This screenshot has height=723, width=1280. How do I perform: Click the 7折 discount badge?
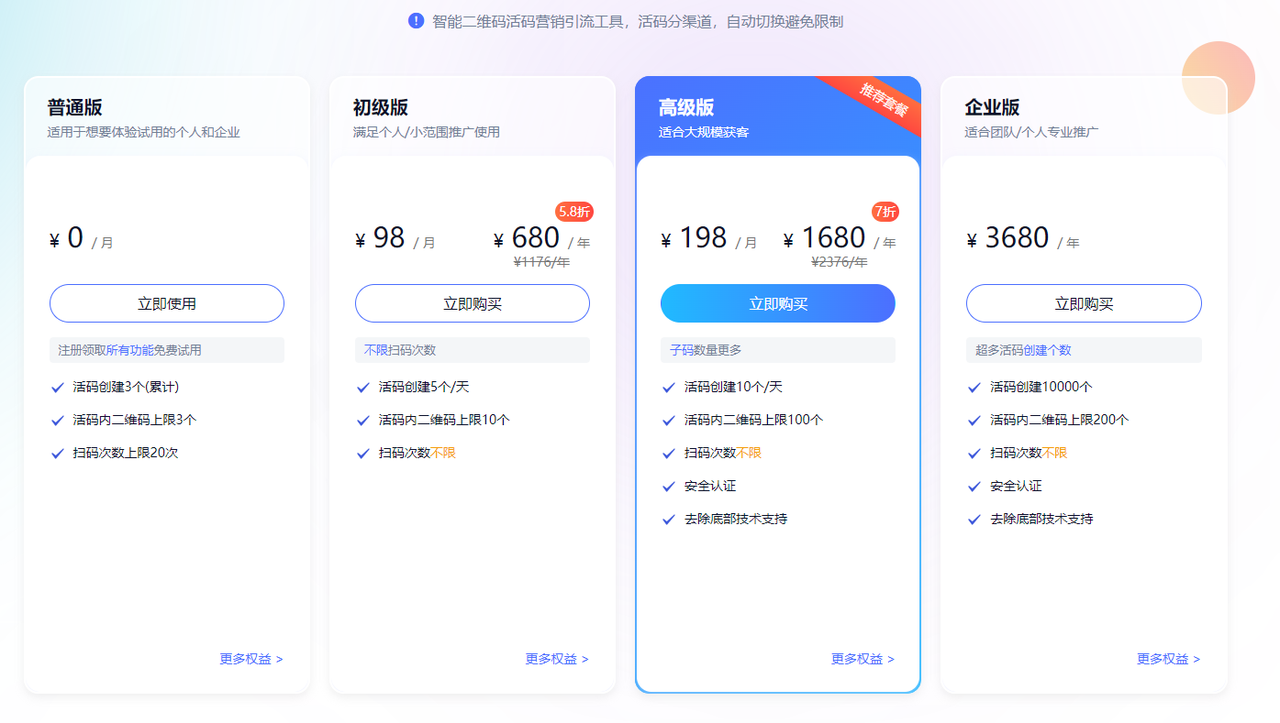point(885,212)
